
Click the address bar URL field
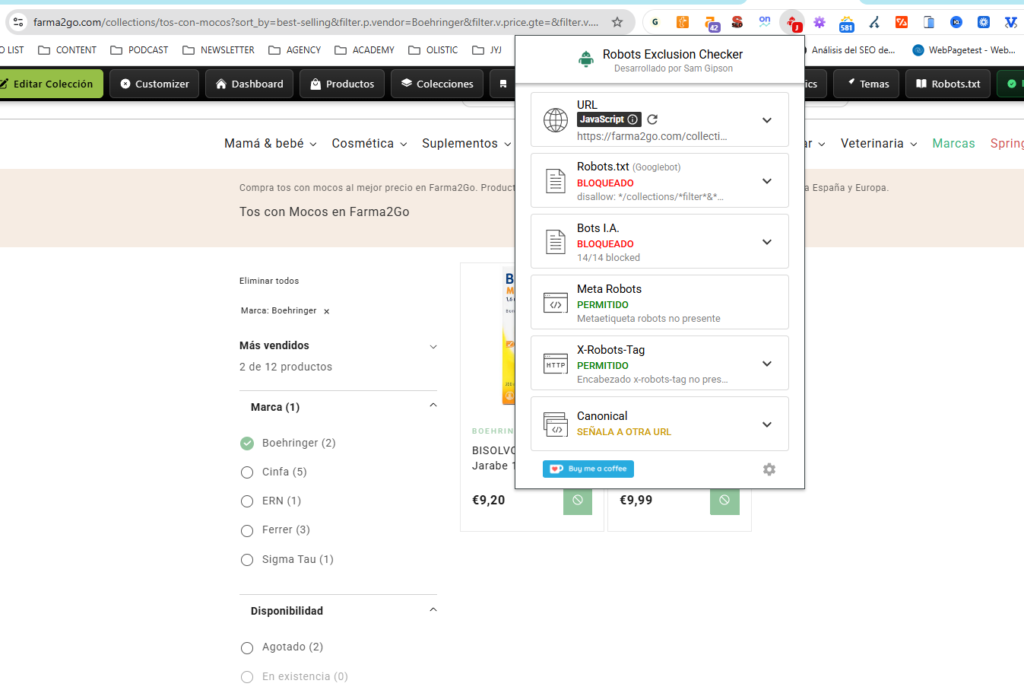coord(315,22)
